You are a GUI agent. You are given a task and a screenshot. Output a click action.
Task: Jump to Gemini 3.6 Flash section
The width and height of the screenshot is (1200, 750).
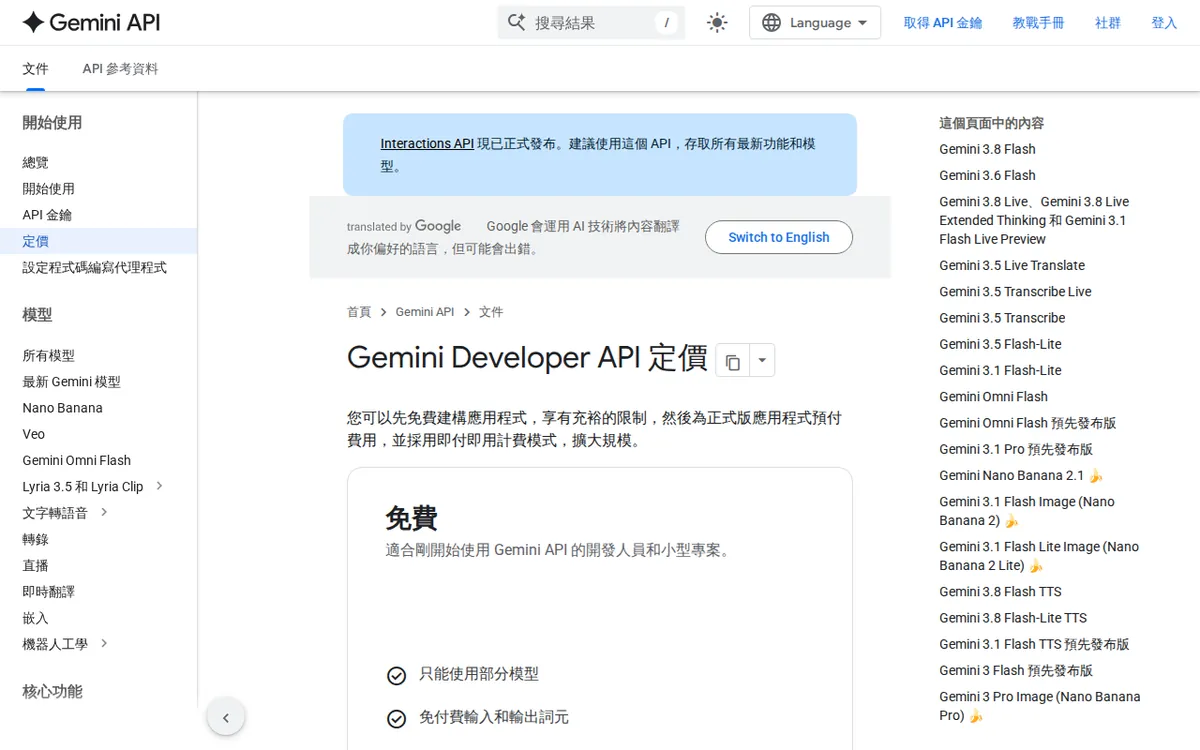pos(987,175)
